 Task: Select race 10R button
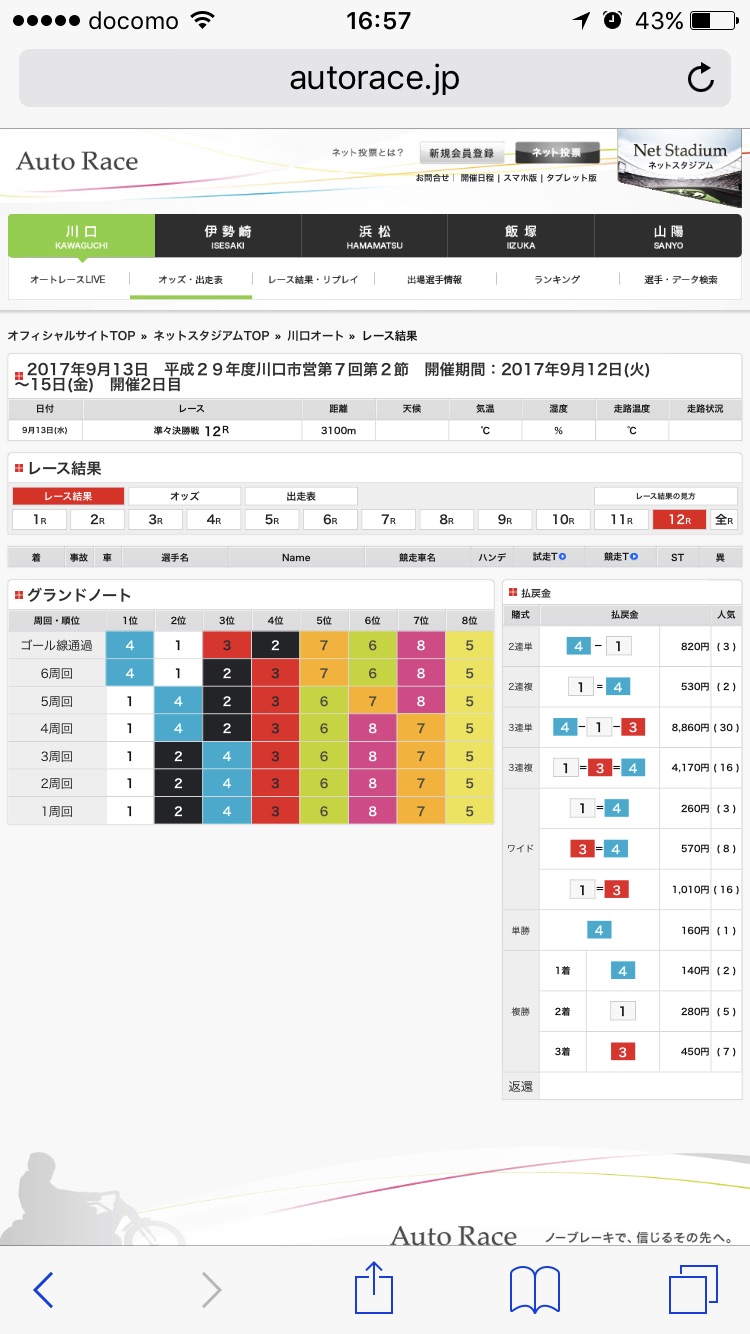click(563, 520)
